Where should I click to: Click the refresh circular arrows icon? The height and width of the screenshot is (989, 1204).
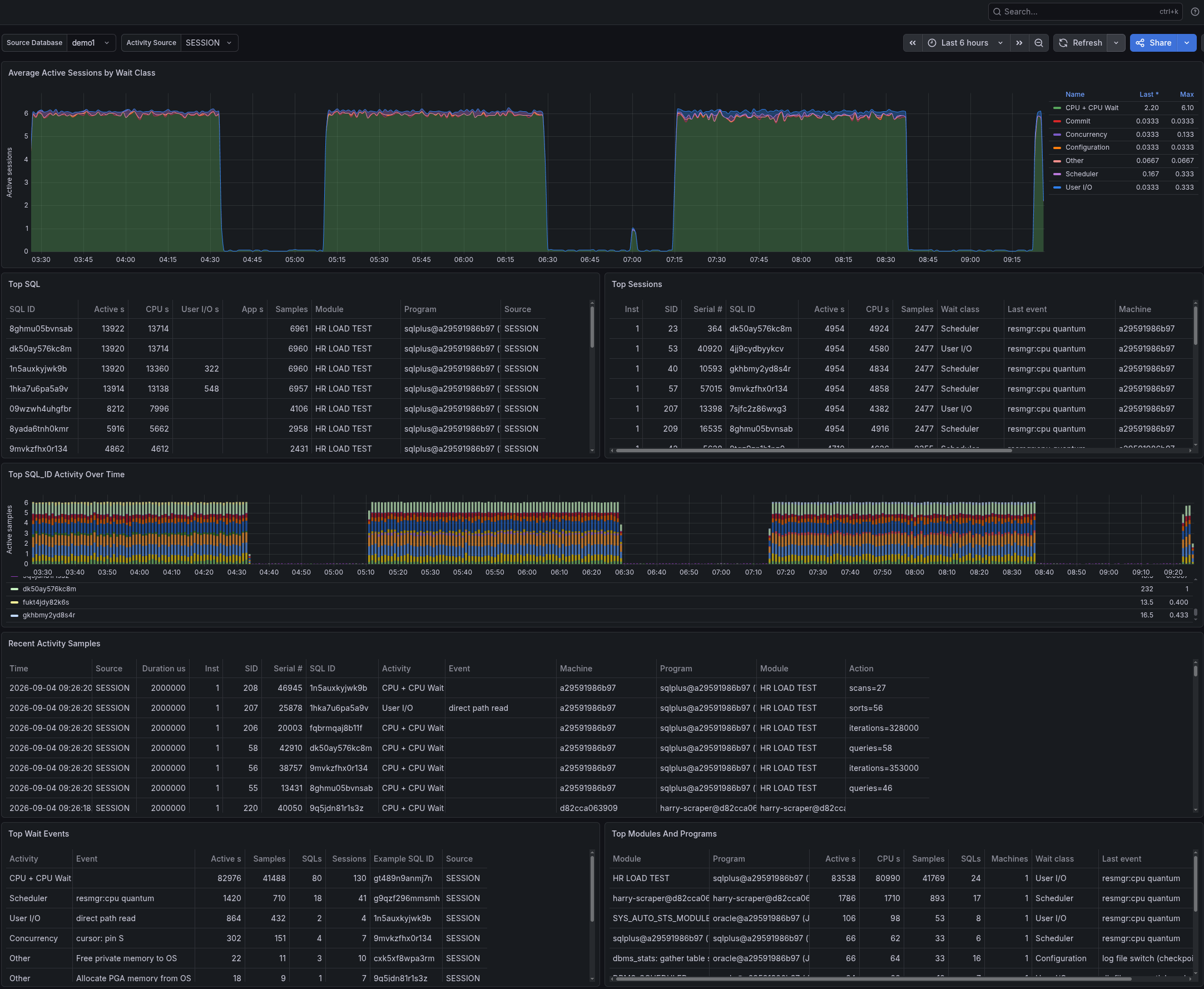[1063, 43]
